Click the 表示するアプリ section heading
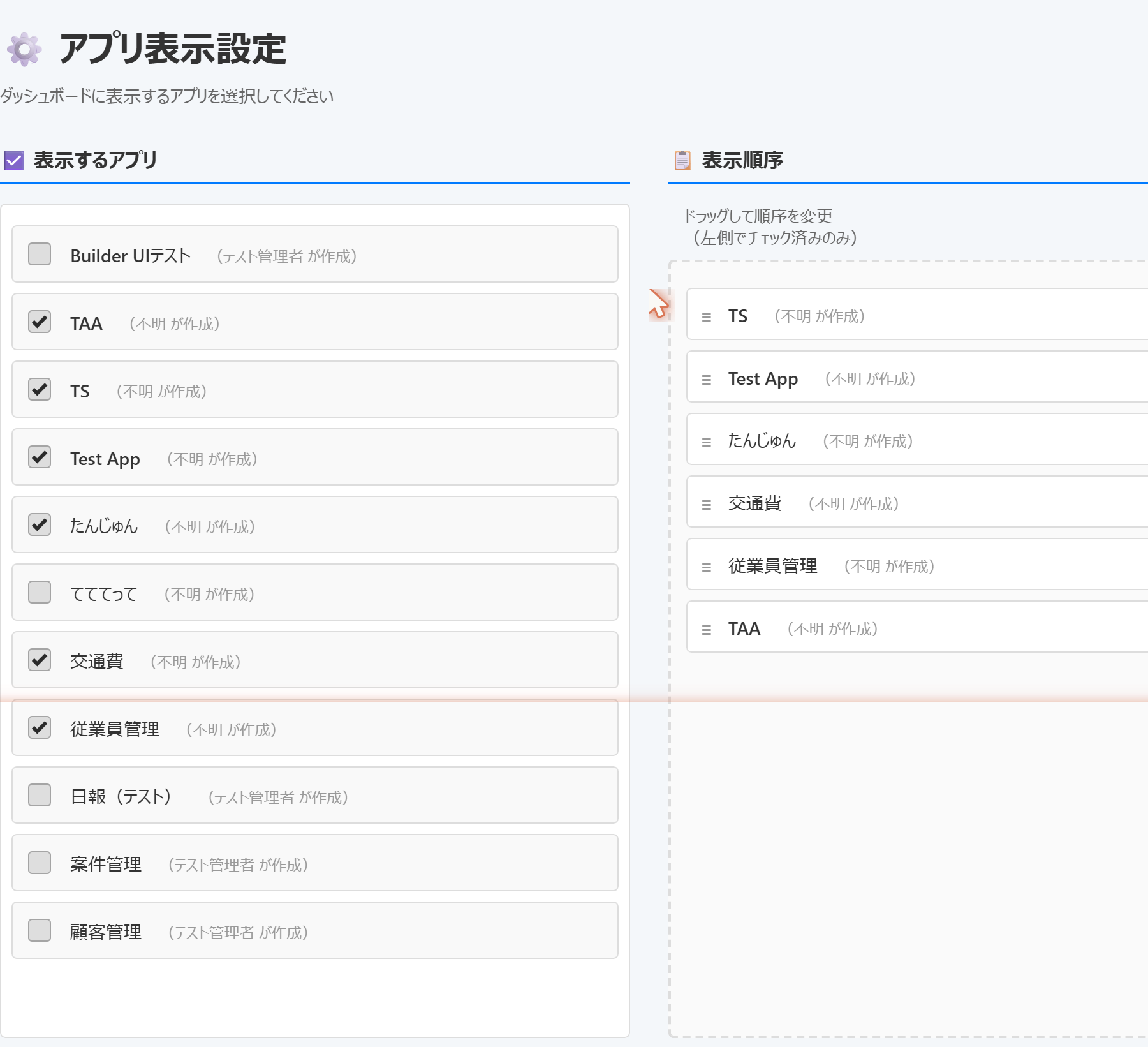Screen dimensions: 1148x1047 click(95, 160)
